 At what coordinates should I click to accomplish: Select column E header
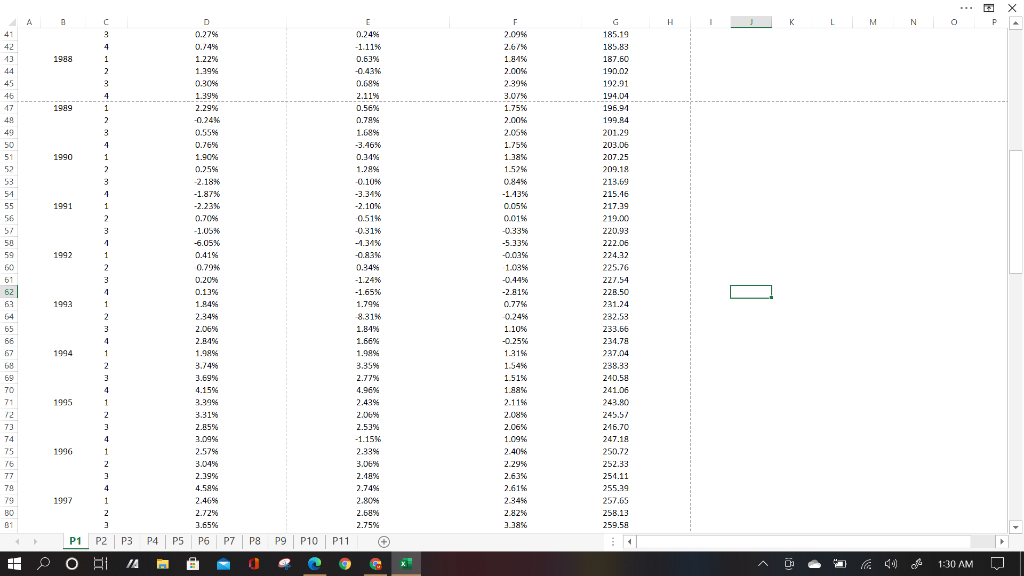point(368,22)
